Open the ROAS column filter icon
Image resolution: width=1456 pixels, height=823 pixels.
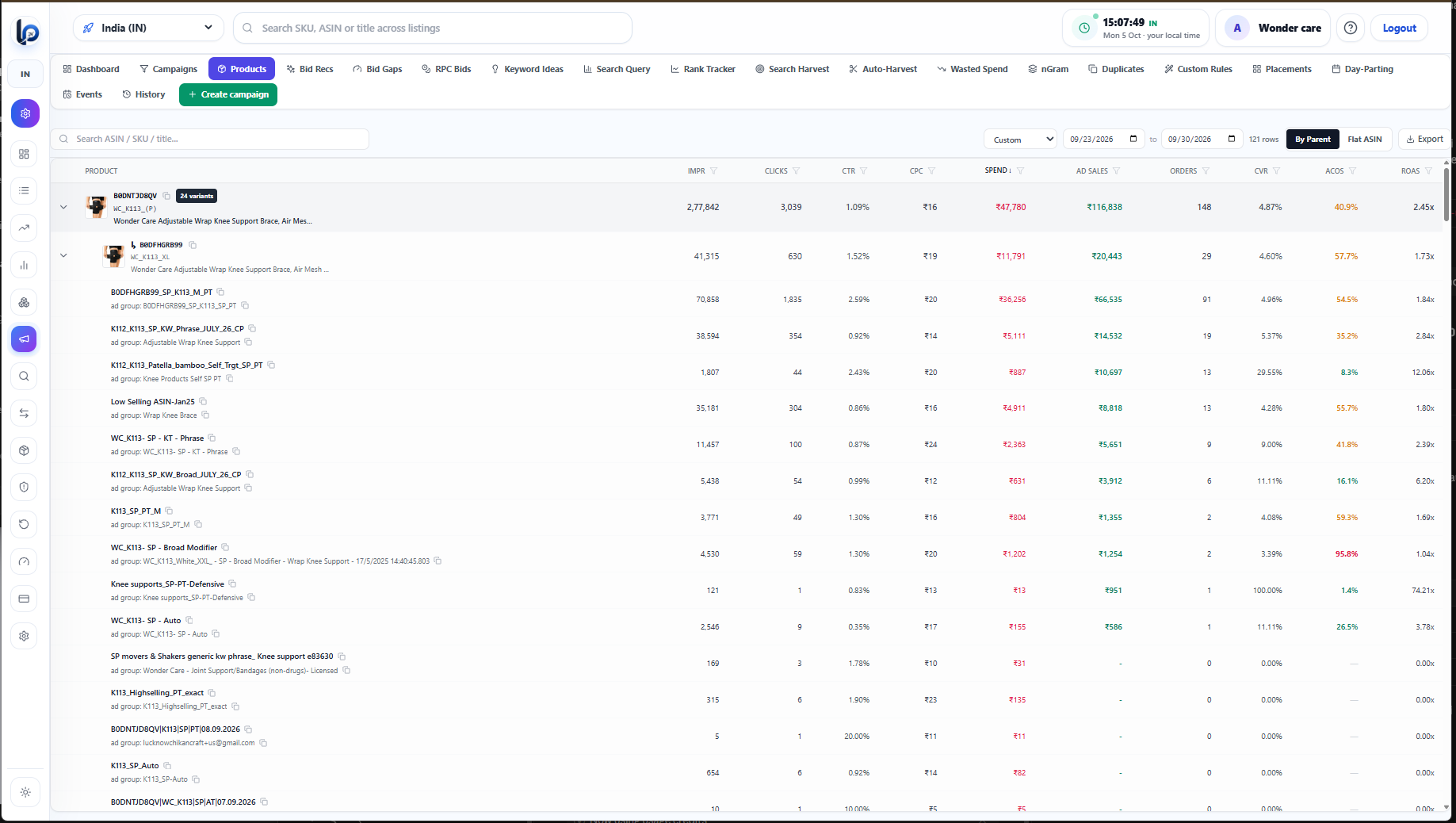point(1428,170)
